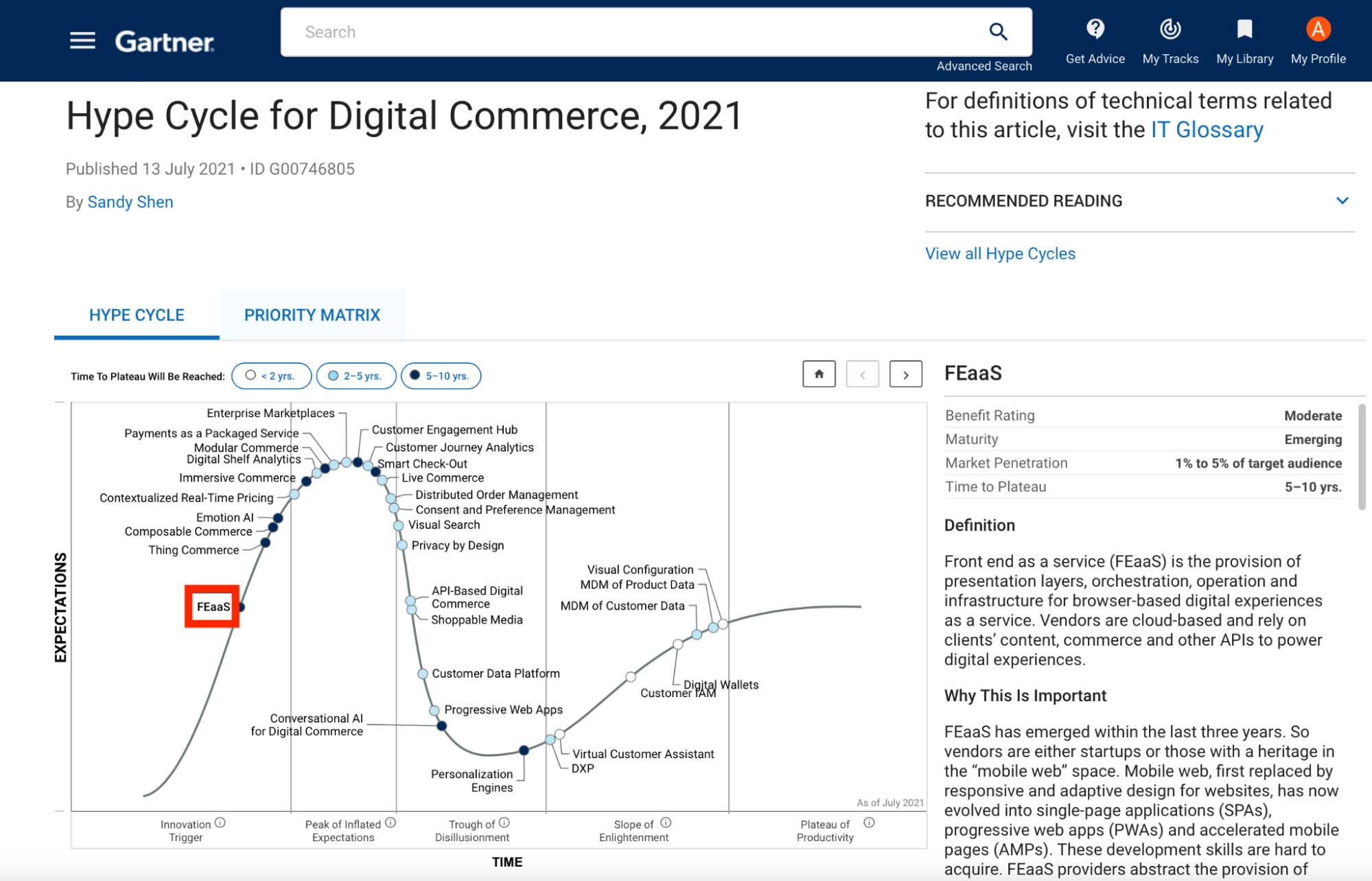Show info for Innovation Trigger phase
The width and height of the screenshot is (1372, 881).
[x=220, y=823]
